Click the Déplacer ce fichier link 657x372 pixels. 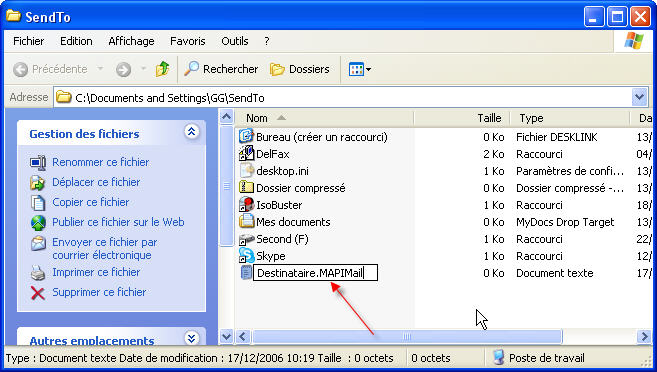coord(96,182)
